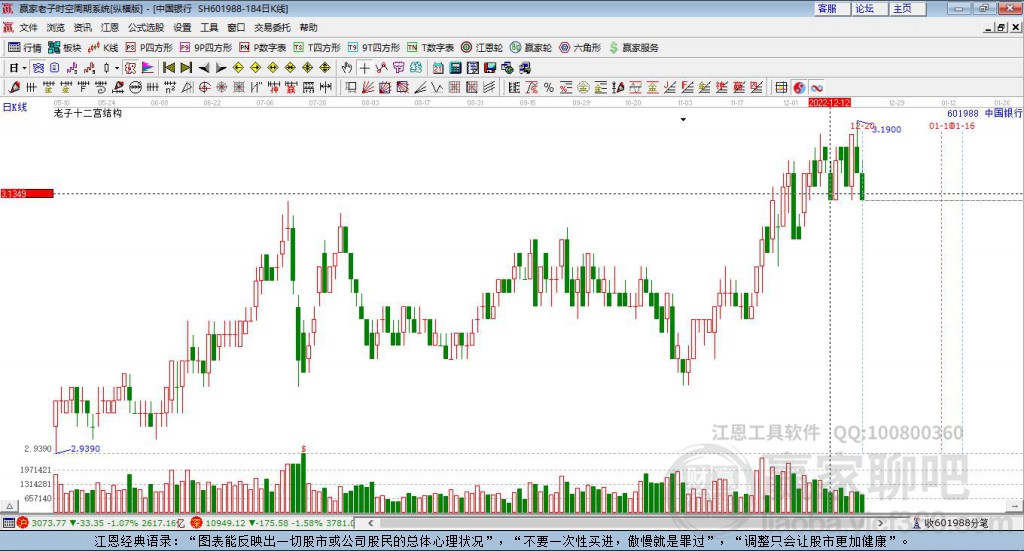
Task: Open the 公式选股 menu
Action: [146, 27]
